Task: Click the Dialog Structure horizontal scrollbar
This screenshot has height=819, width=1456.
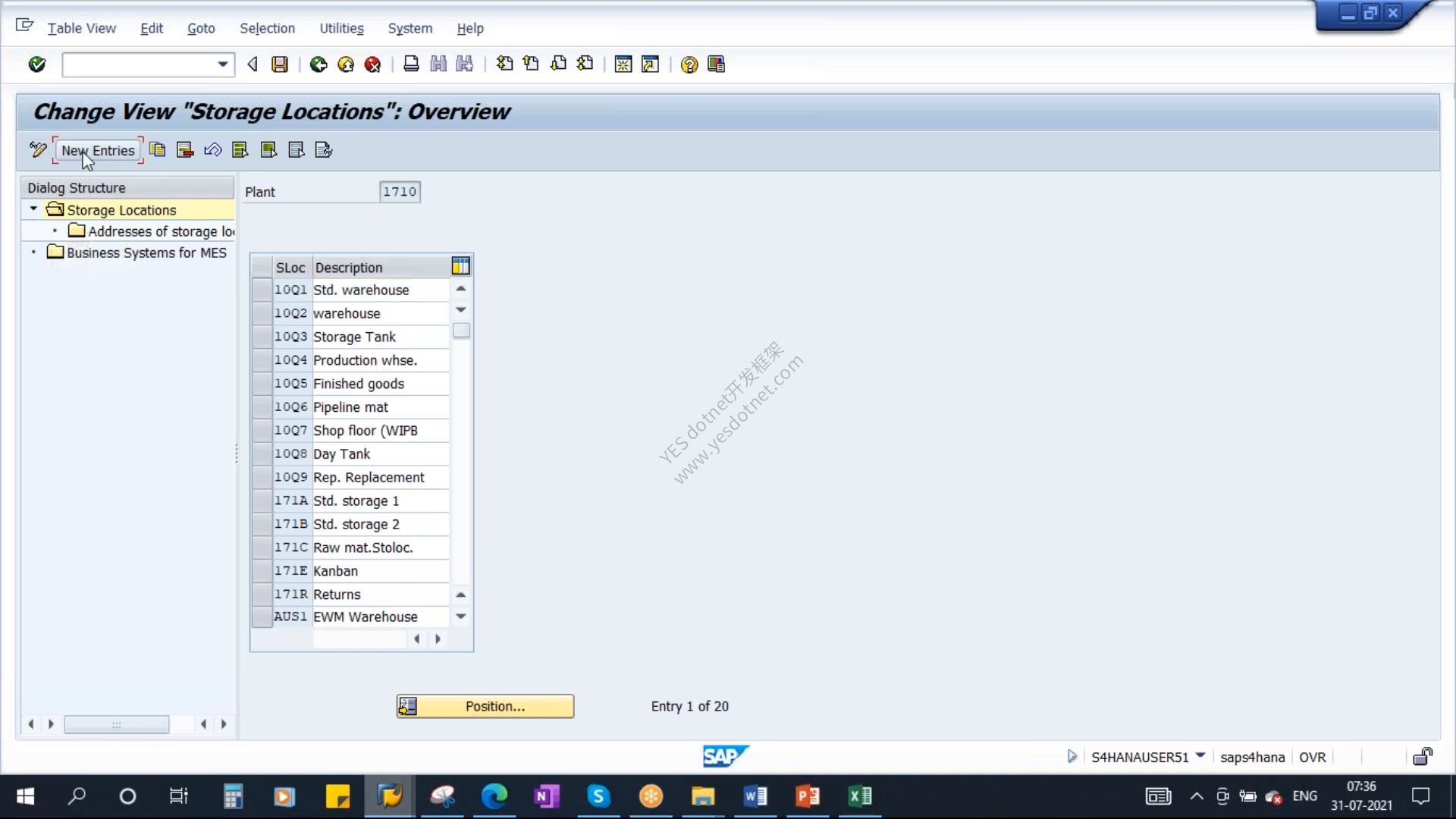Action: 116,724
